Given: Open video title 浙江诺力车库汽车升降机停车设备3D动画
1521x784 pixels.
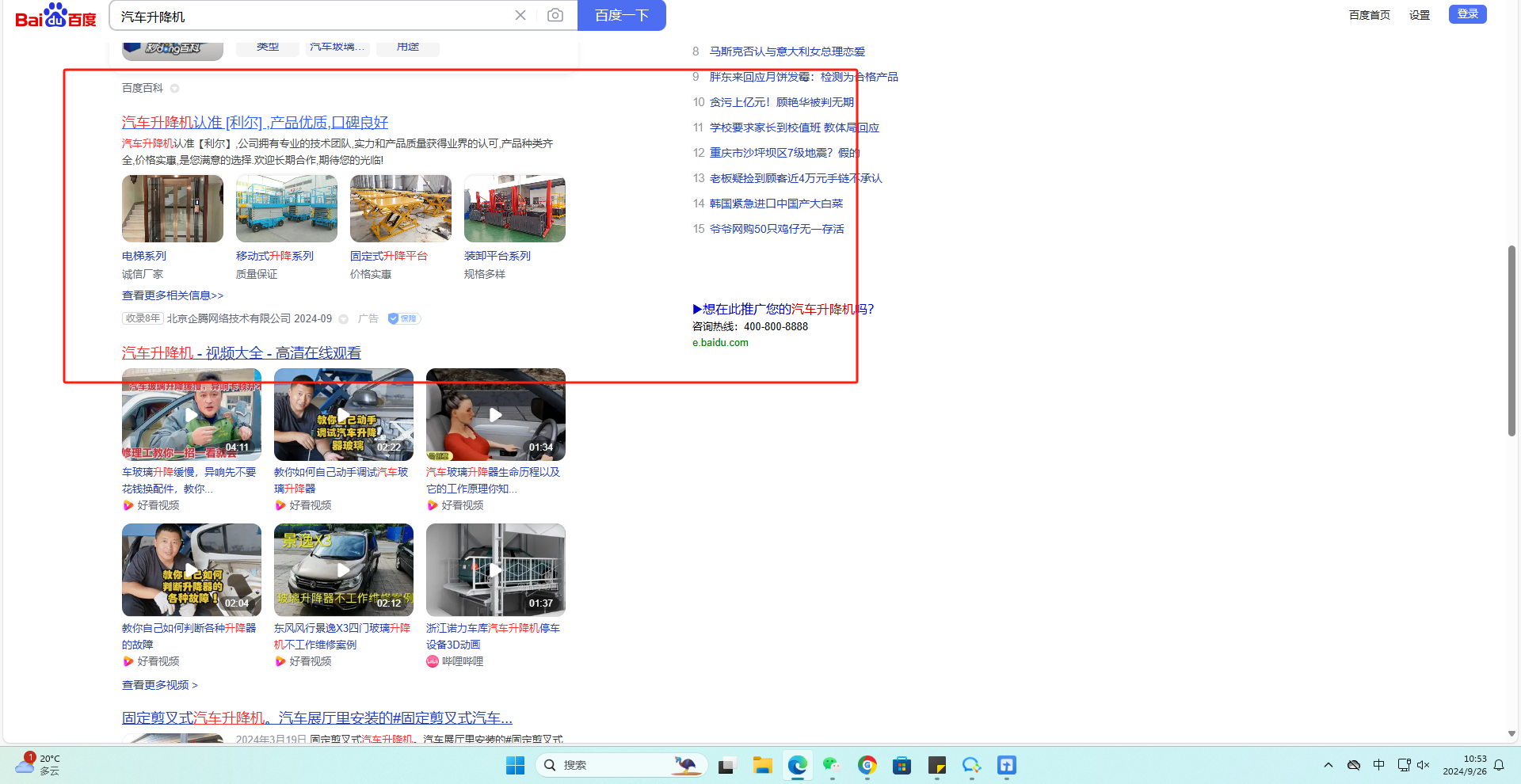Looking at the screenshot, I should click(493, 636).
